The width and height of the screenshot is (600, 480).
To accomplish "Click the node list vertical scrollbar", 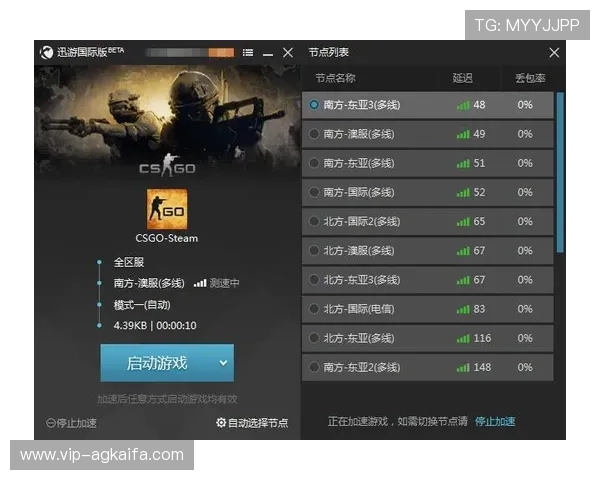I will [560, 172].
